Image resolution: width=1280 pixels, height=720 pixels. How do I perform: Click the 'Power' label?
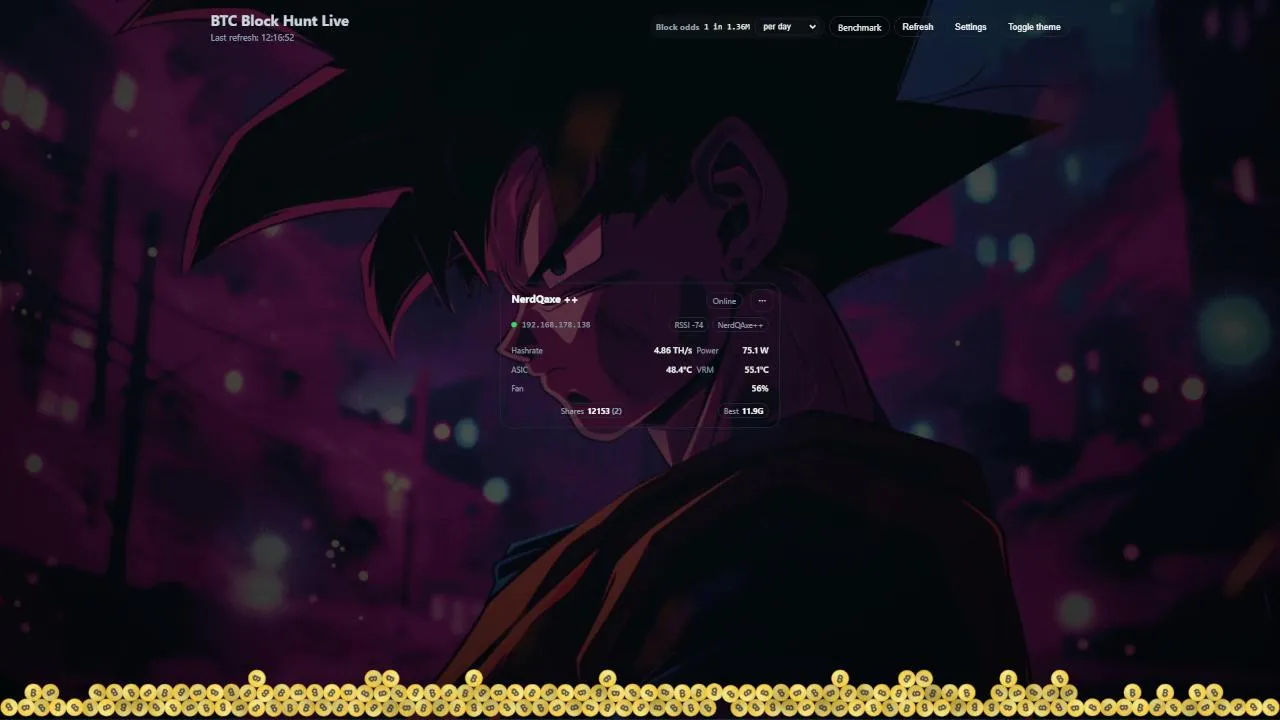pyautogui.click(x=708, y=351)
